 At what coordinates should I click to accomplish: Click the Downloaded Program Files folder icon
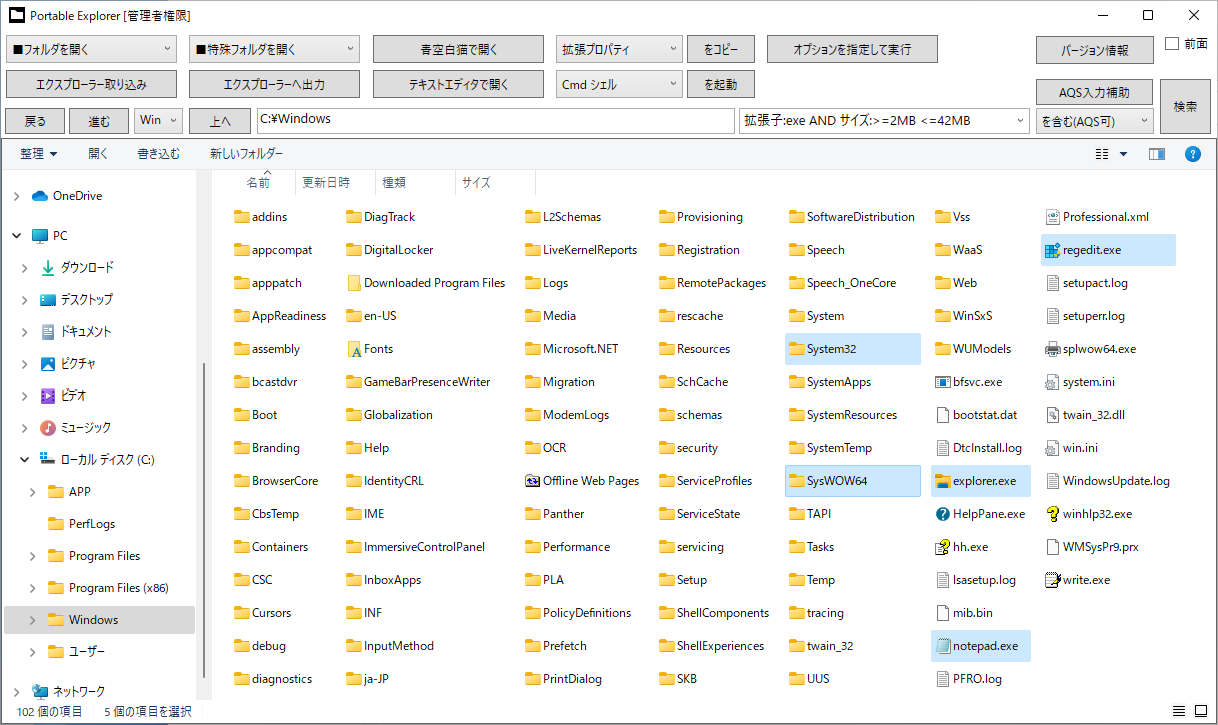point(354,283)
